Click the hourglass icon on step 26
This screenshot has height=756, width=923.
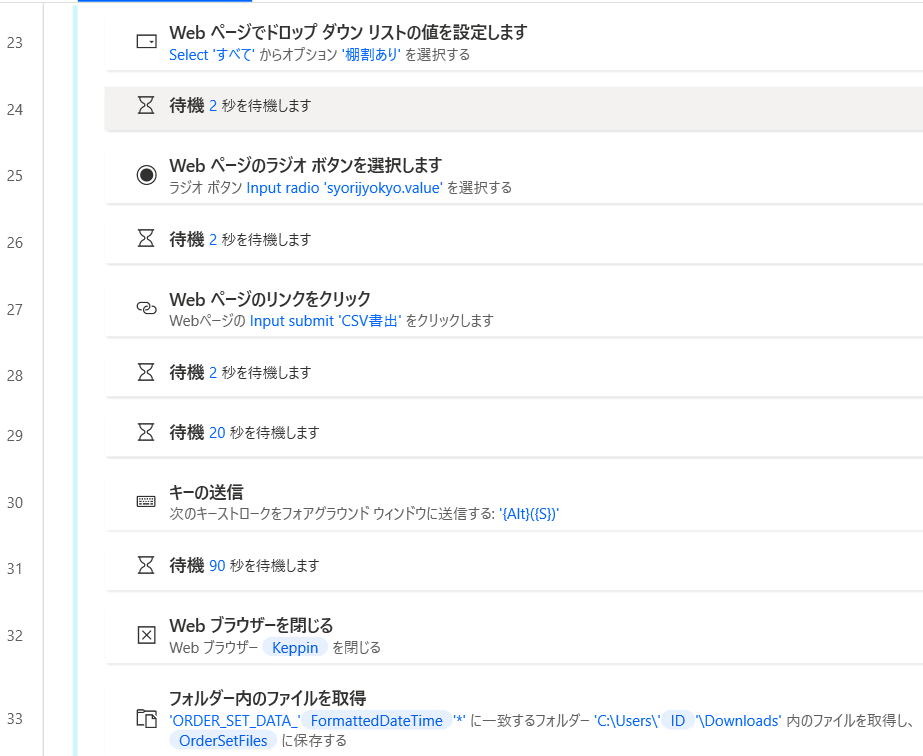coord(146,239)
